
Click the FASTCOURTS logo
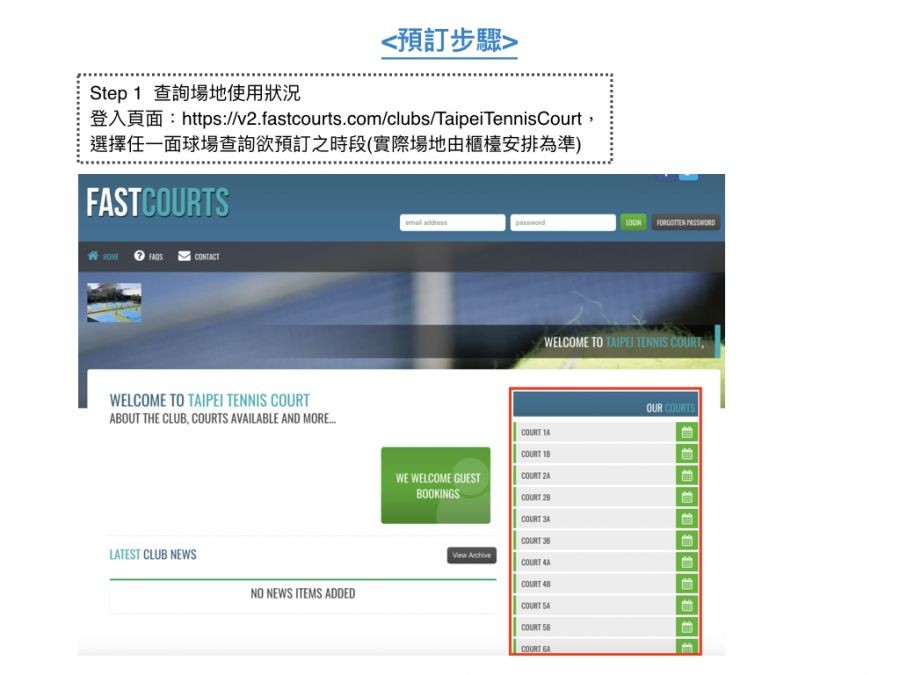[158, 202]
